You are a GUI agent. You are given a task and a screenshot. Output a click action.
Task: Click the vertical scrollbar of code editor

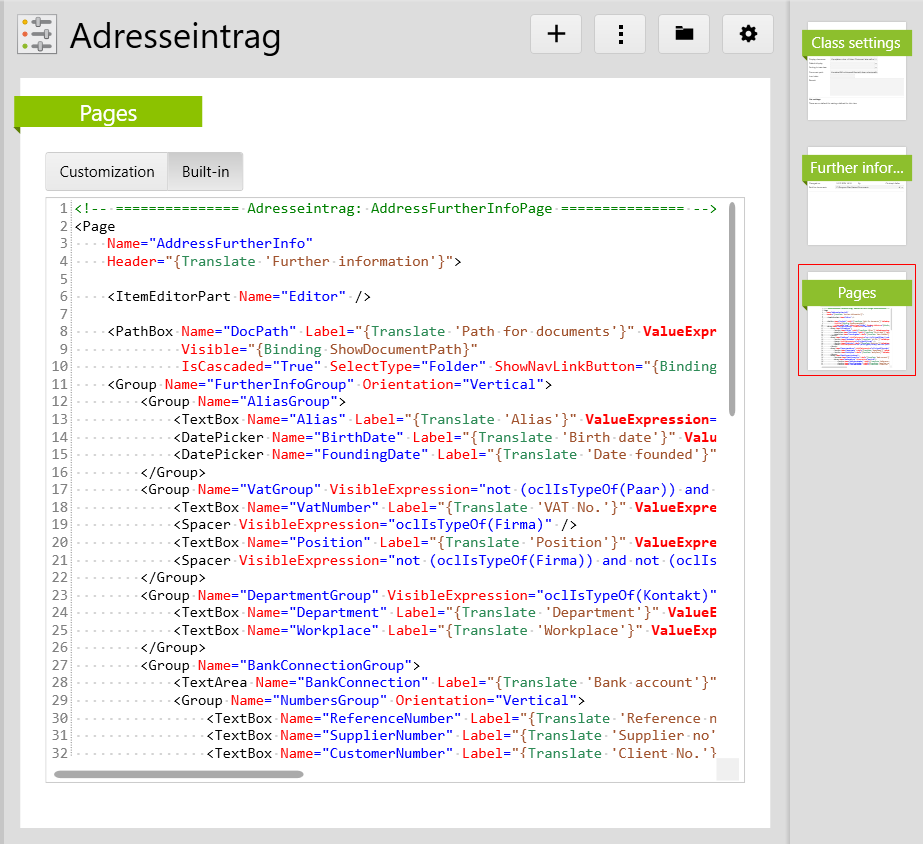pyautogui.click(x=732, y=308)
